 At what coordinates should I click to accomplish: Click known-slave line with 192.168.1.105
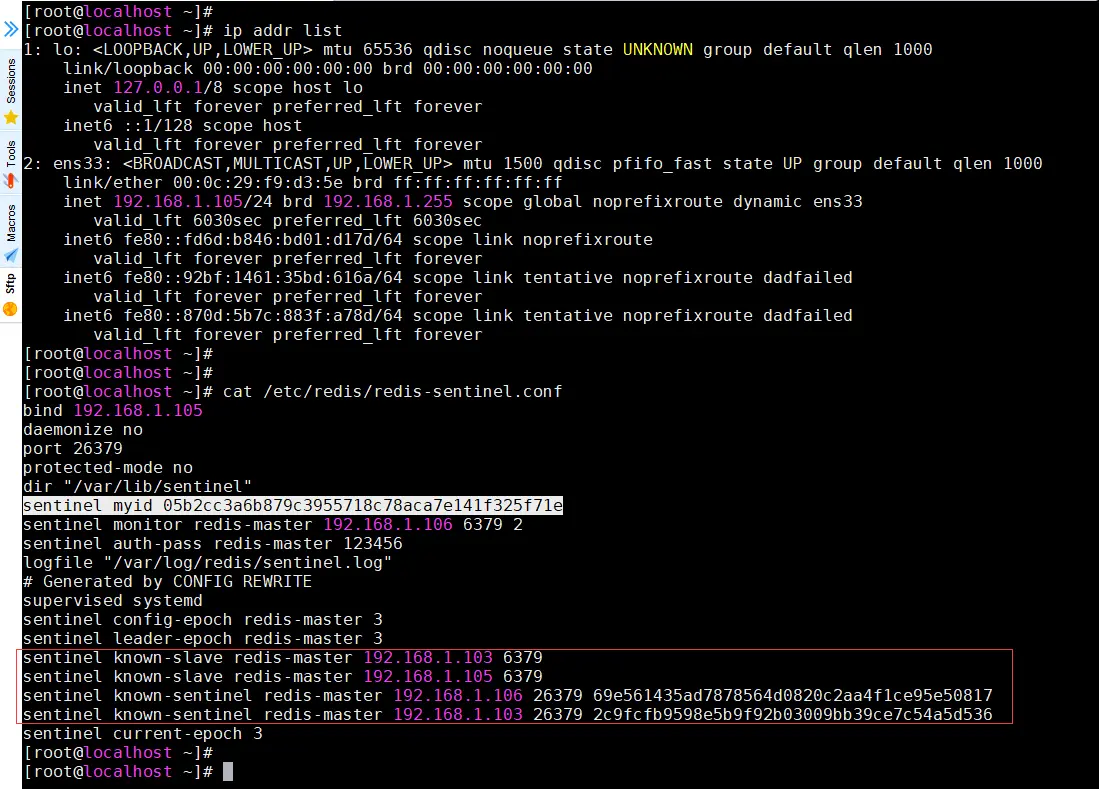click(x=282, y=676)
